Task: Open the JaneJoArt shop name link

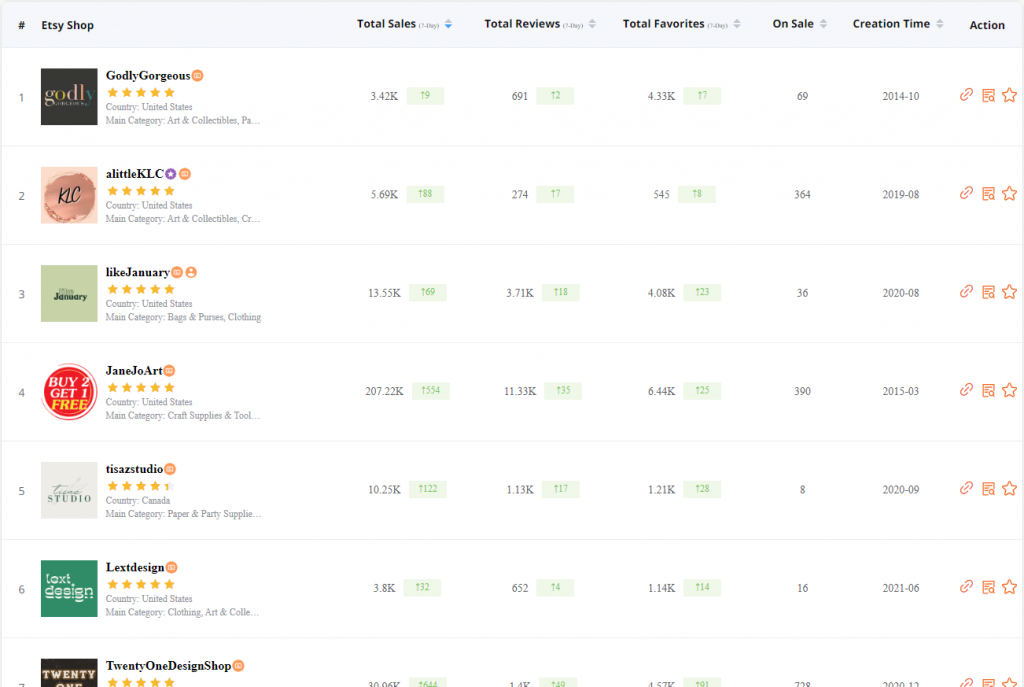Action: pyautogui.click(x=133, y=370)
